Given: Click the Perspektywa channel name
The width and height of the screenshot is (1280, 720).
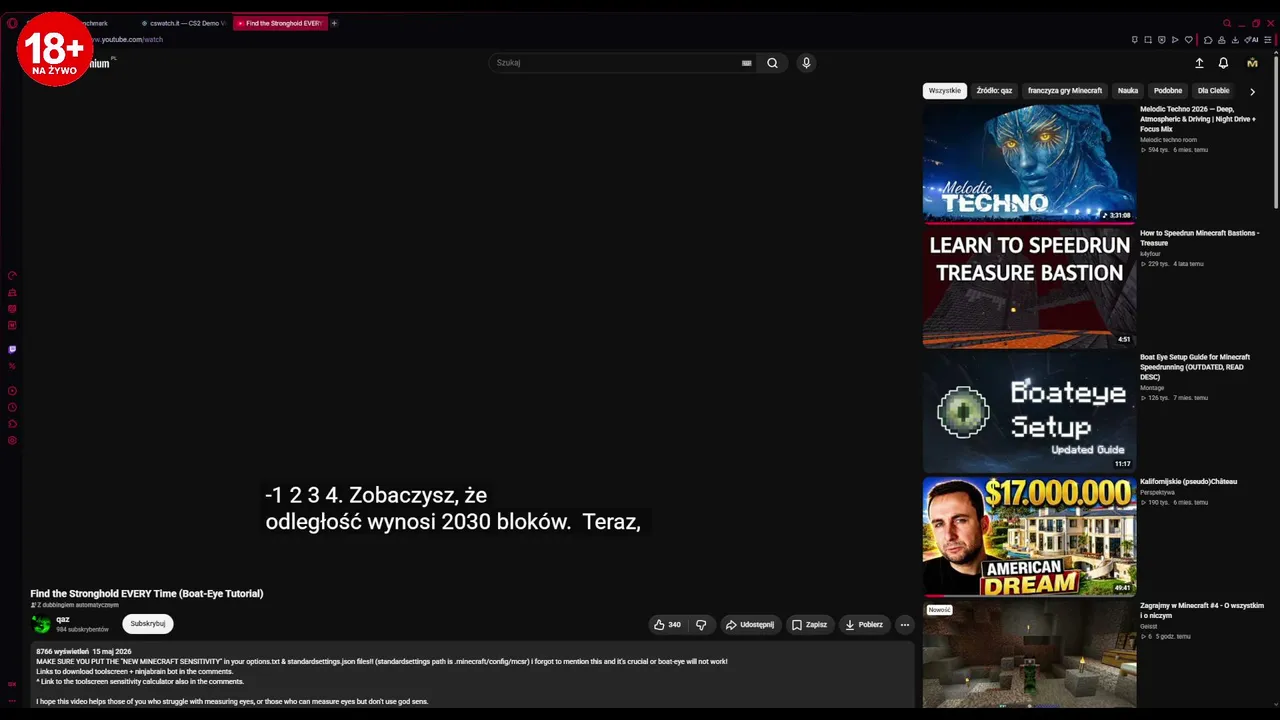Looking at the screenshot, I should [1157, 492].
